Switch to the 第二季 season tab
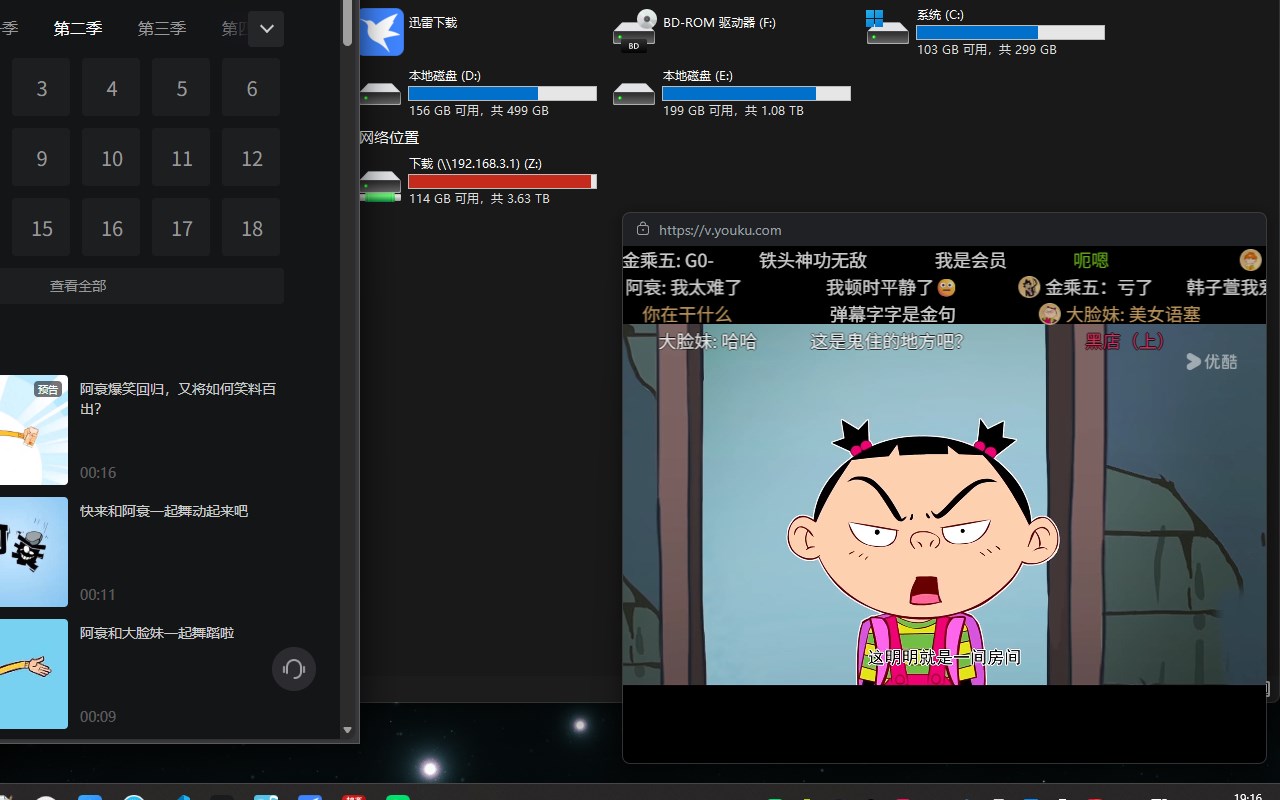Image resolution: width=1280 pixels, height=800 pixels. (78, 29)
